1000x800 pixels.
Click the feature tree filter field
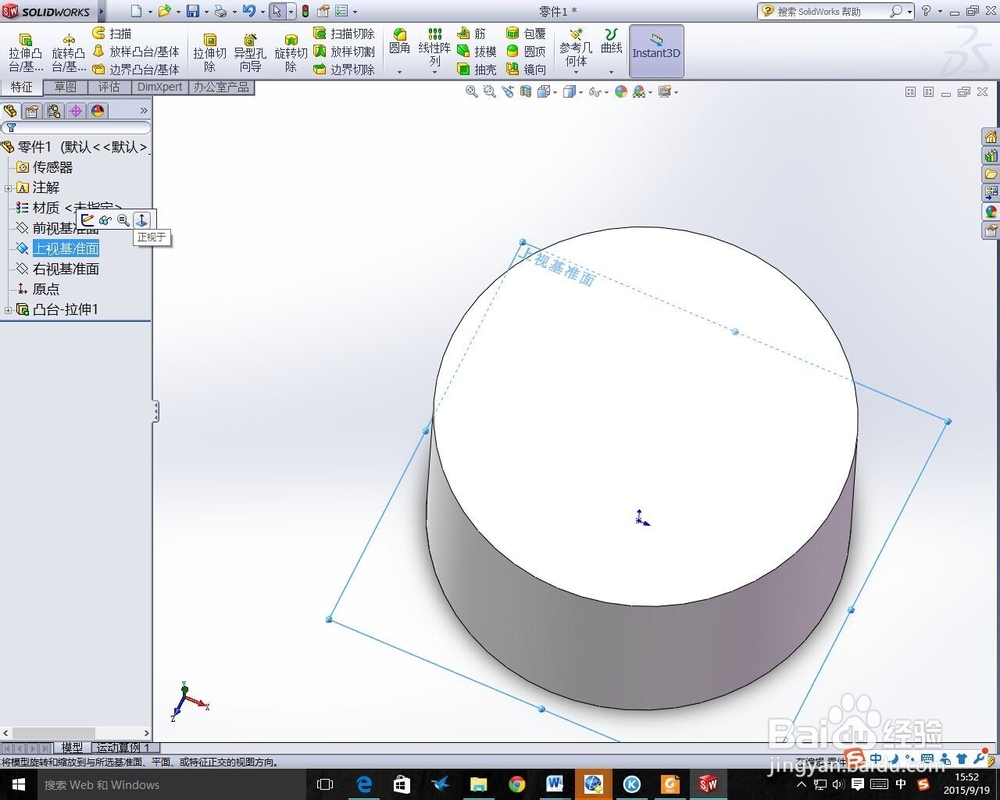[x=76, y=128]
